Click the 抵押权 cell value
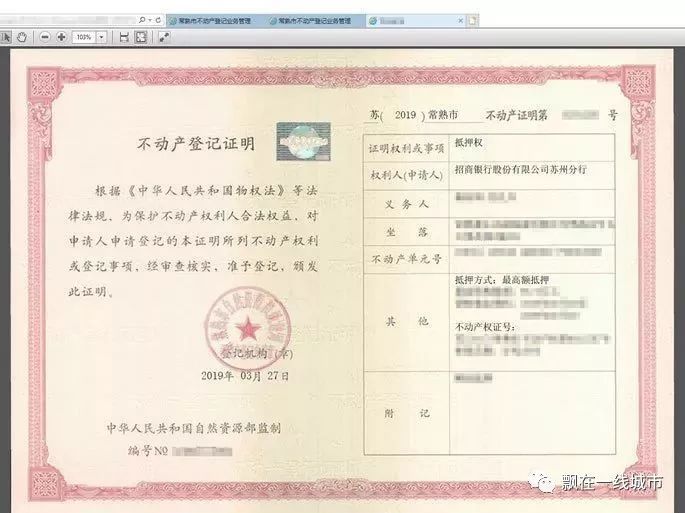 [469, 143]
